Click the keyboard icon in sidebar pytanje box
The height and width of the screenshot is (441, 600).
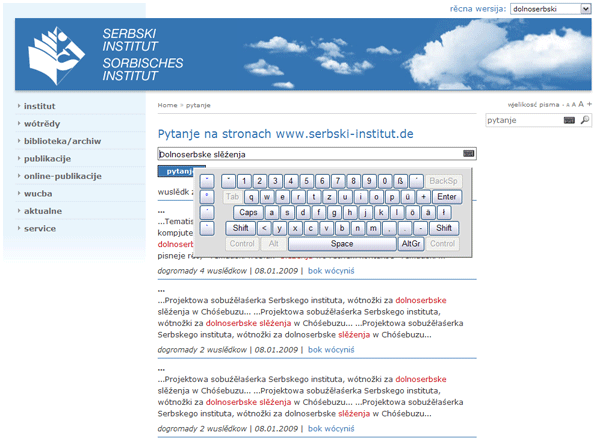coord(569,120)
